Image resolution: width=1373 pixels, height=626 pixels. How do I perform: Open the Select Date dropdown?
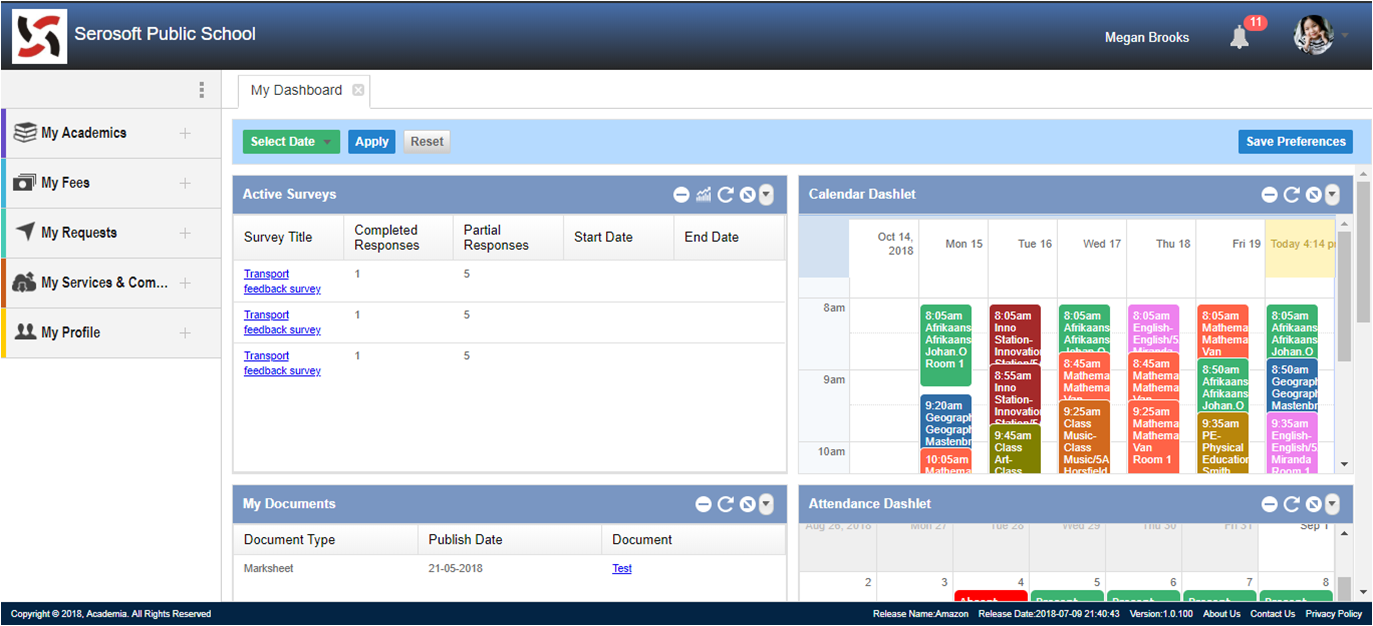[291, 142]
